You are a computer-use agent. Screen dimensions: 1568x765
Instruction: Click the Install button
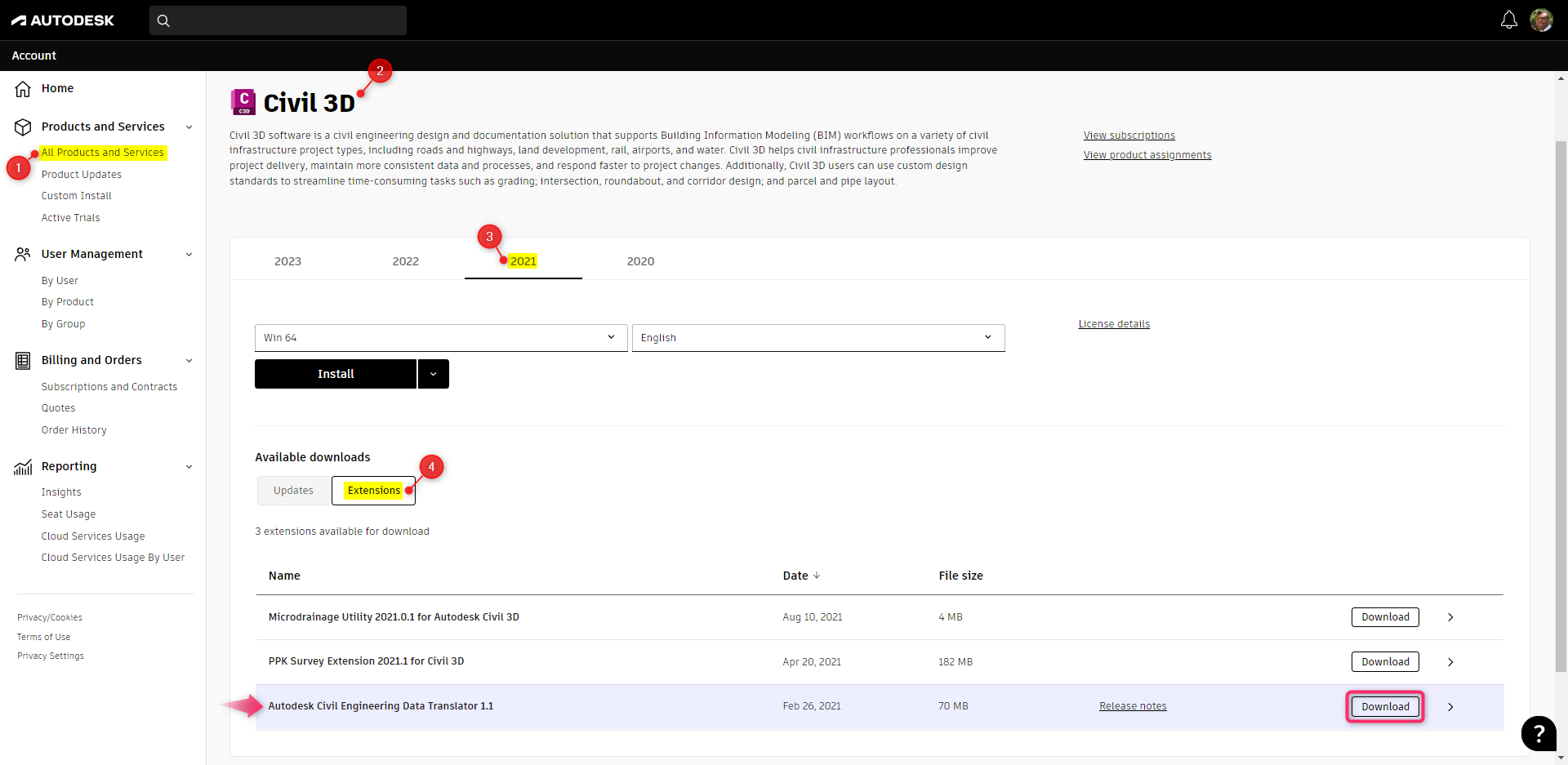336,374
